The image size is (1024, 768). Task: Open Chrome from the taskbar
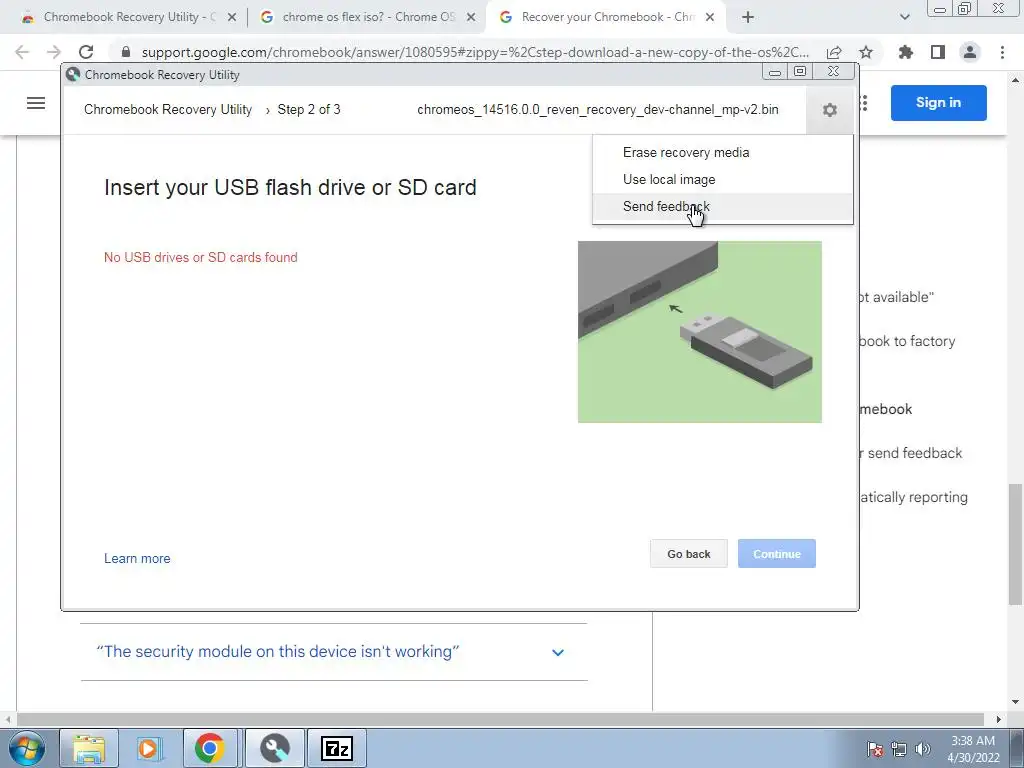209,748
